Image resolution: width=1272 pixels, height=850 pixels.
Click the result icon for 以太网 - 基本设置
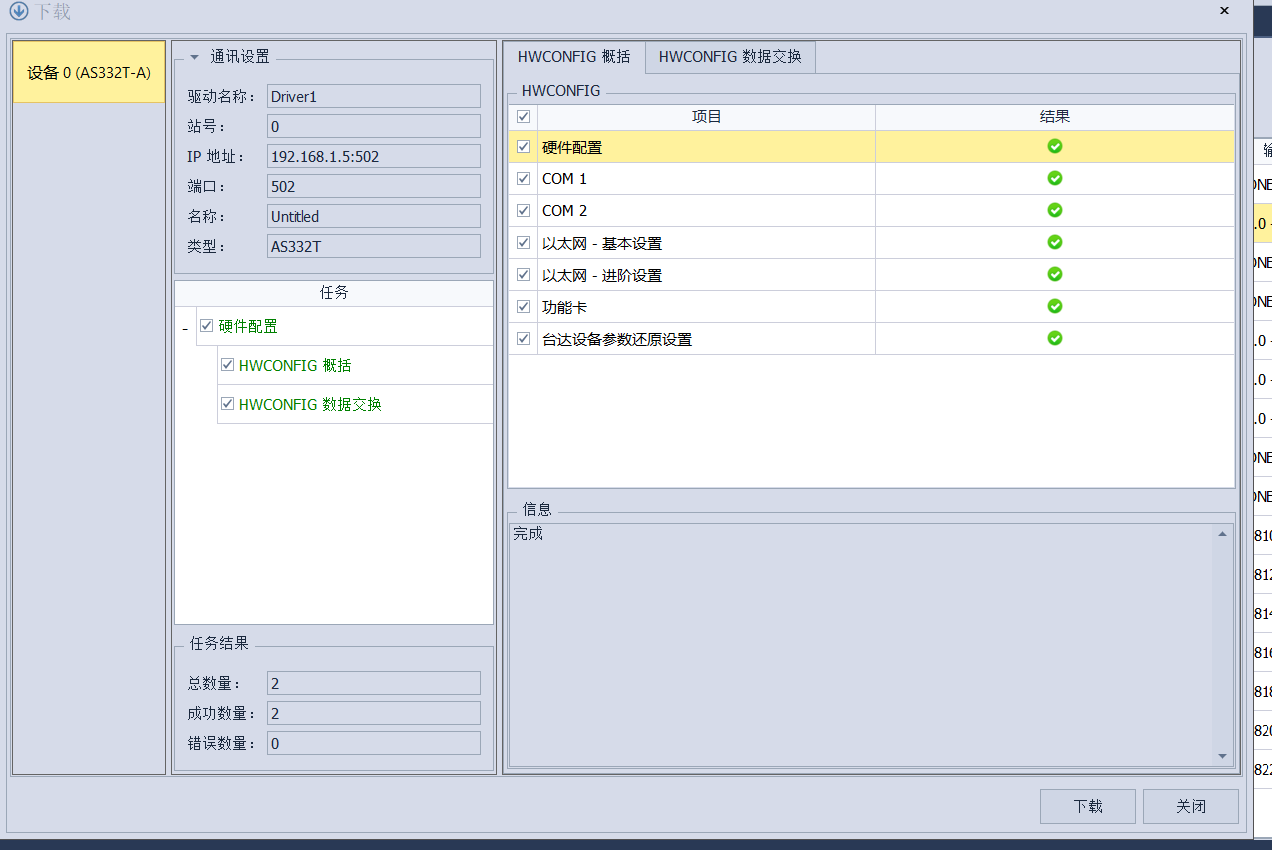(1054, 242)
